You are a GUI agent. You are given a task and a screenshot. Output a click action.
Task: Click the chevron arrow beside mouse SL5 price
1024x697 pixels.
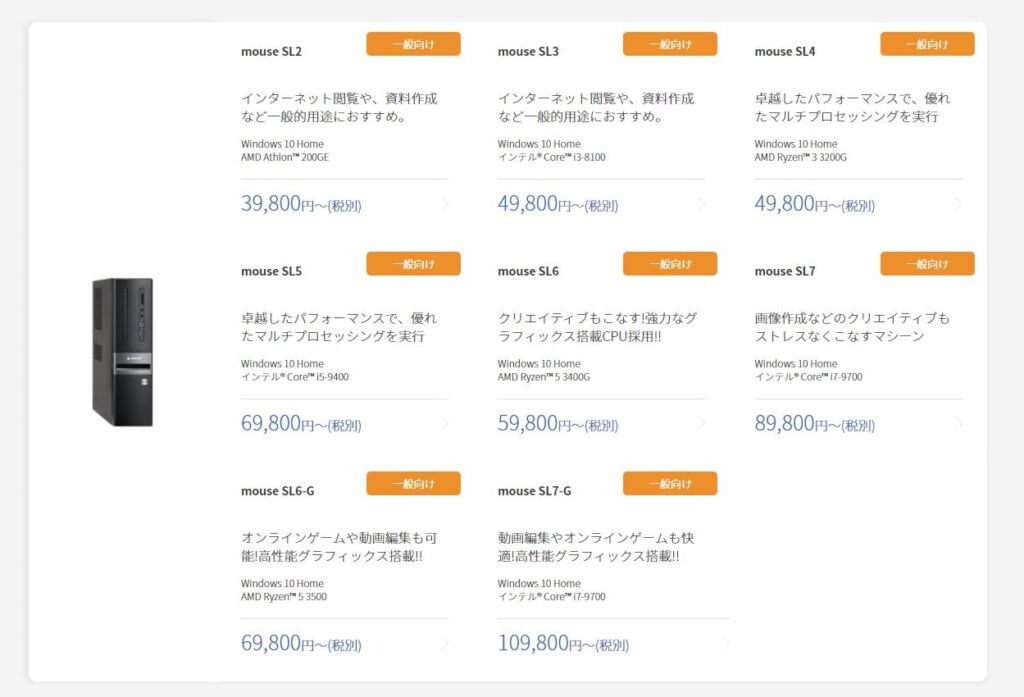[x=445, y=424]
